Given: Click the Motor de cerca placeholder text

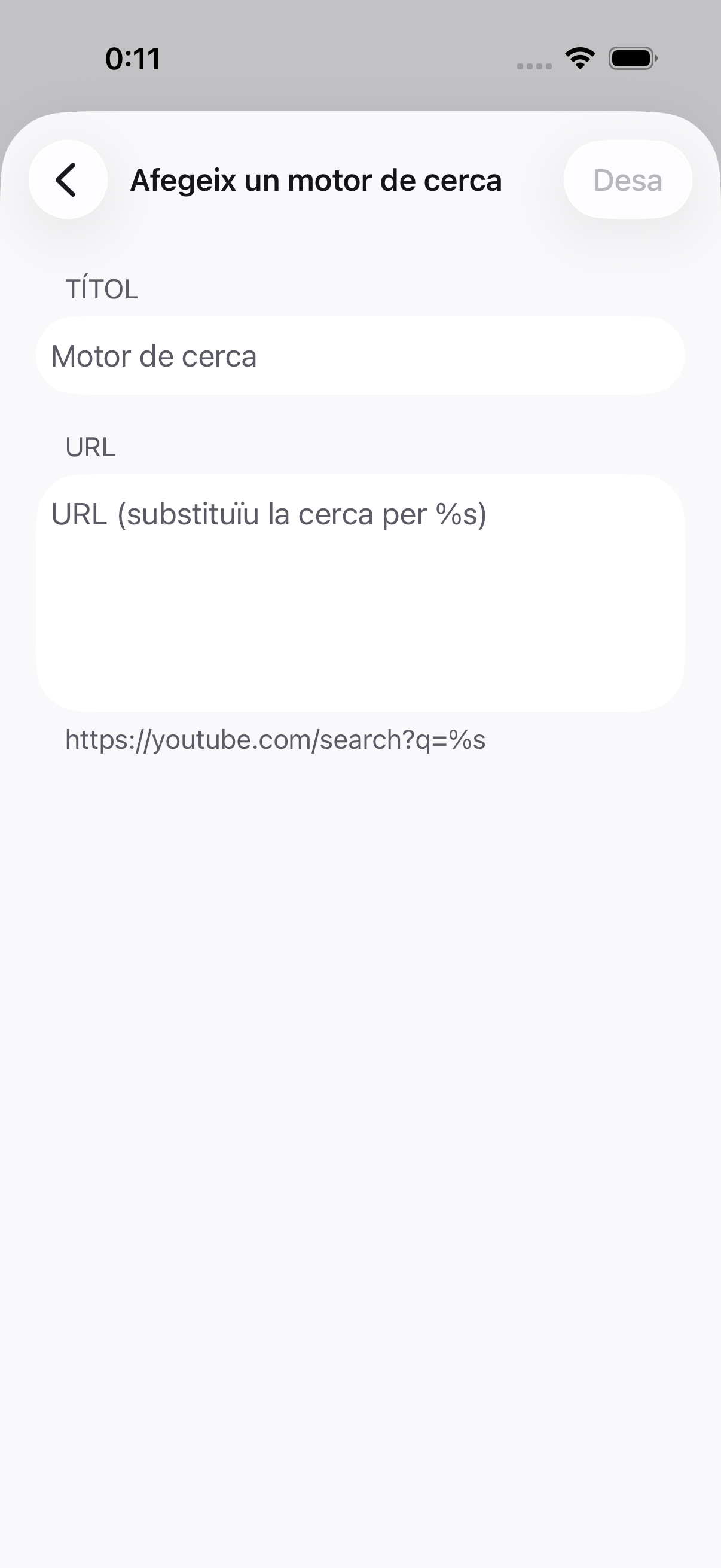Looking at the screenshot, I should 153,356.
